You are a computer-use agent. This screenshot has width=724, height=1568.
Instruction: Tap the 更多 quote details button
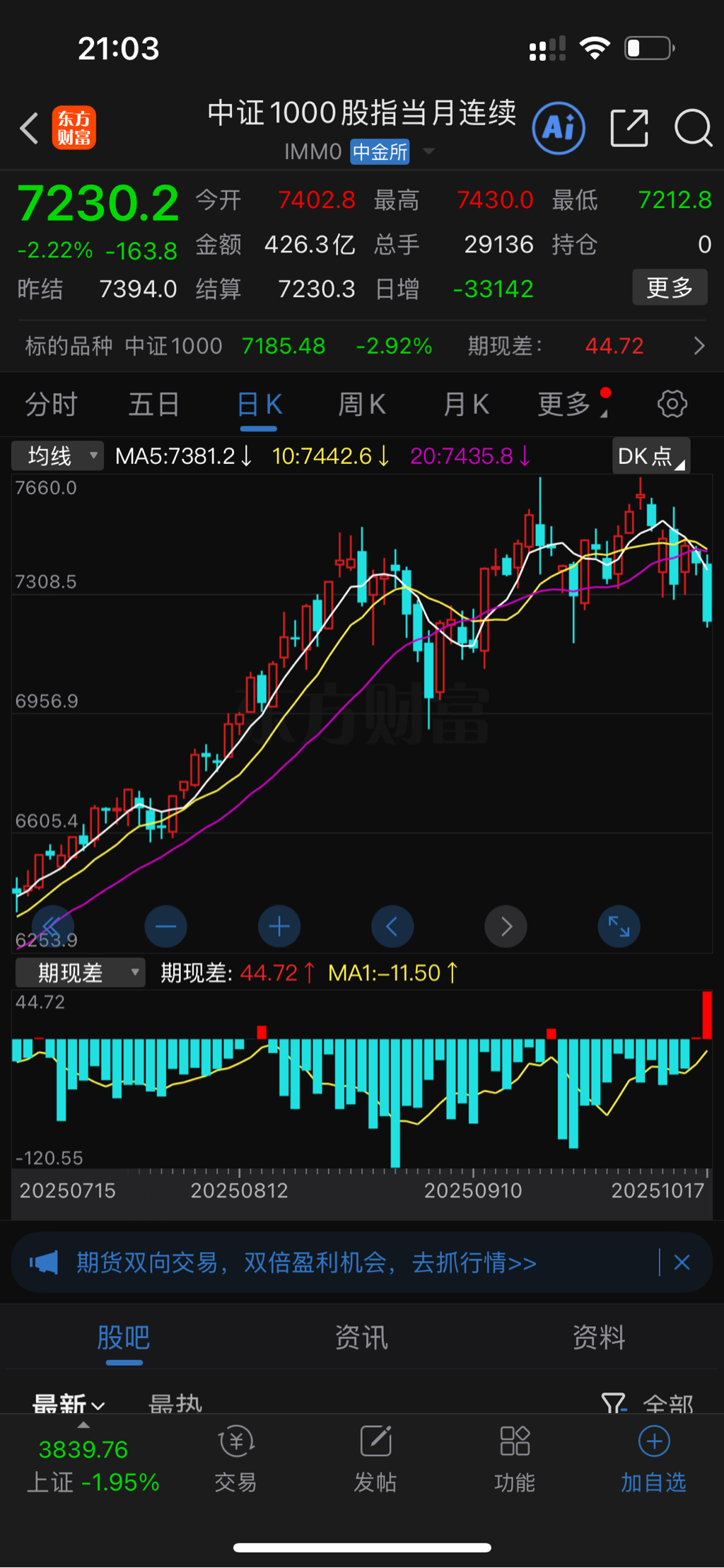coord(669,288)
